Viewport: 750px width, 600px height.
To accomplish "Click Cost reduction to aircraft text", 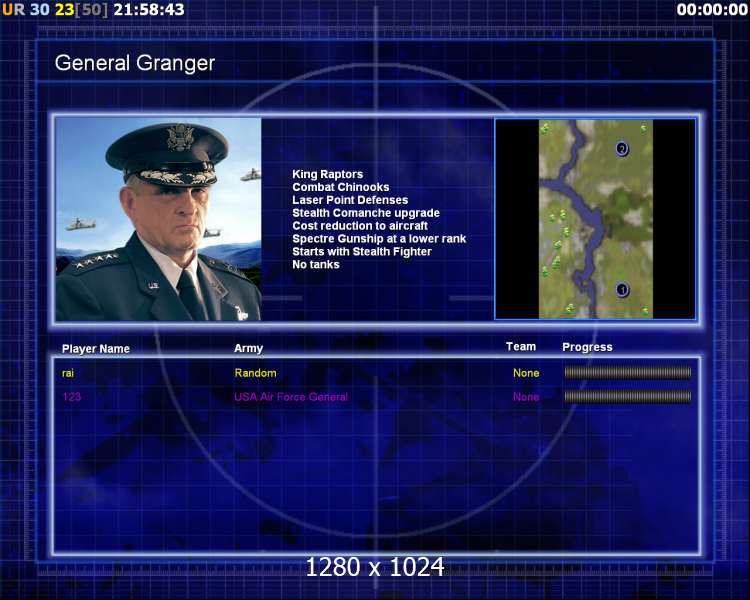I will 360,226.
